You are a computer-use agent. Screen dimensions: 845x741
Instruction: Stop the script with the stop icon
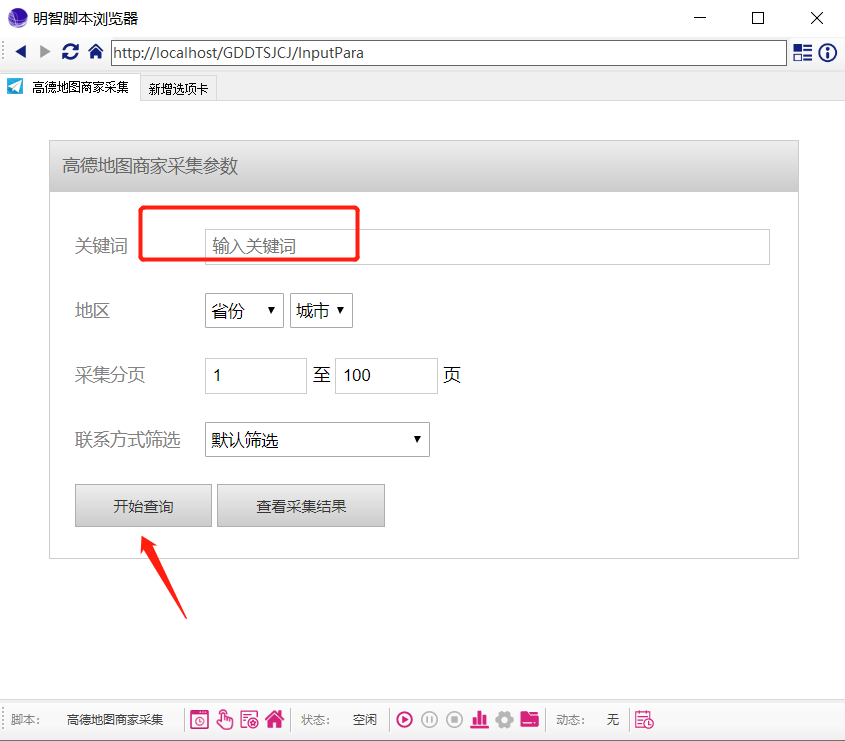pos(454,719)
